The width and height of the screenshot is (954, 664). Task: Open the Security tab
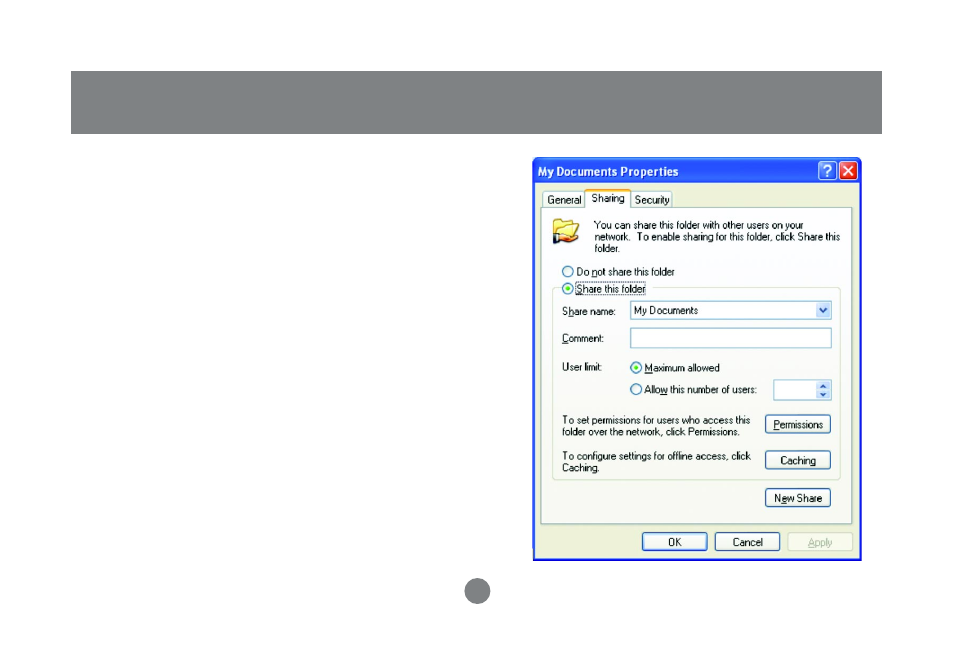pos(652,200)
